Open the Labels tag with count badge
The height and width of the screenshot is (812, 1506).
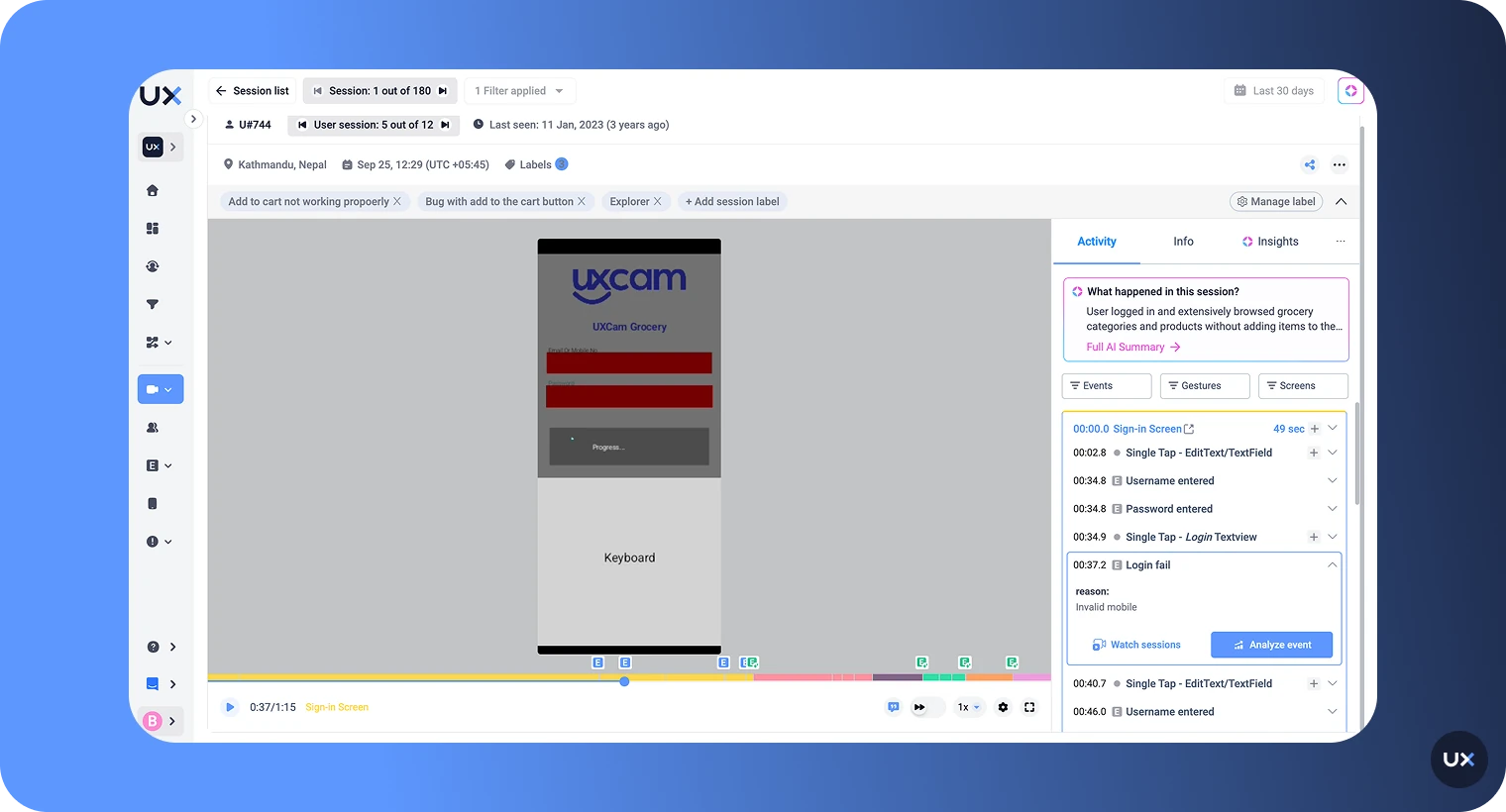pos(536,164)
